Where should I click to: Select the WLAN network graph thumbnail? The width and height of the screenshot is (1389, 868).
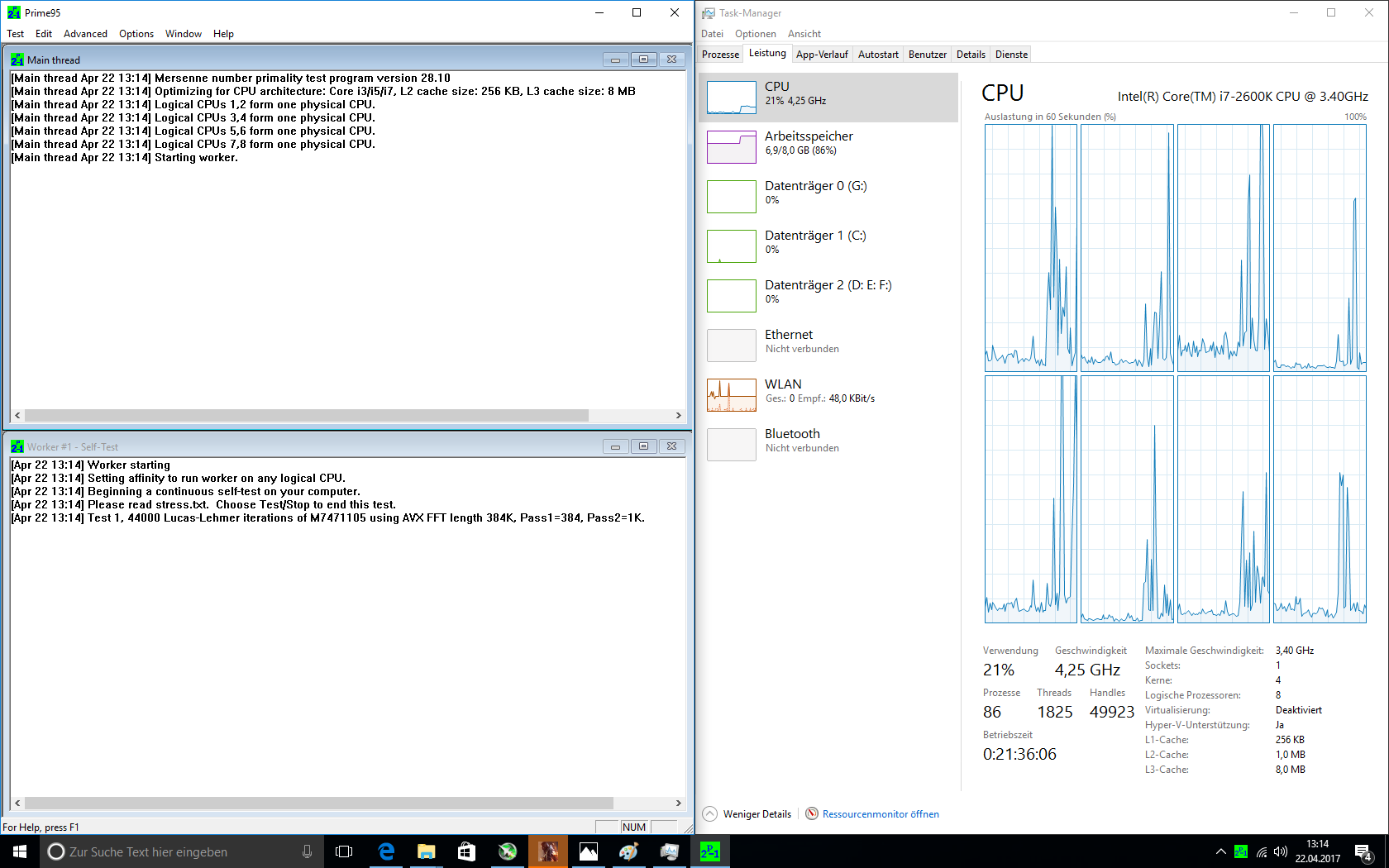(x=732, y=395)
